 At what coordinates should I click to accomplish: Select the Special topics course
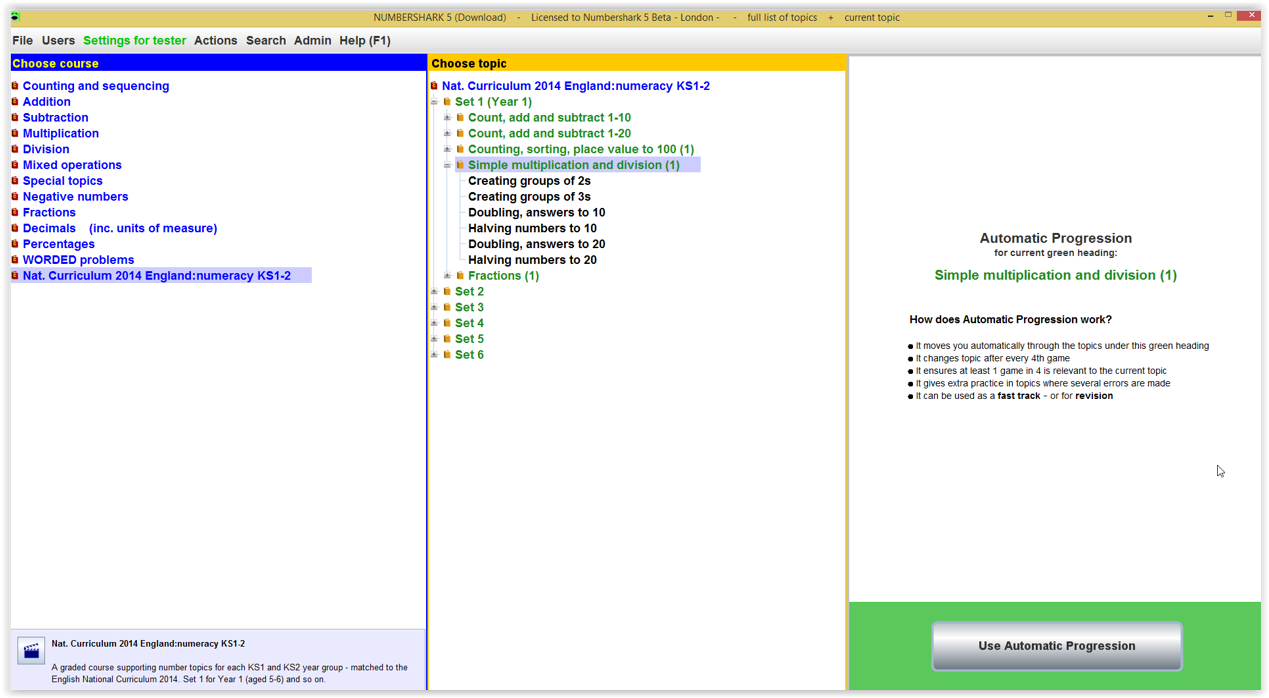(63, 181)
